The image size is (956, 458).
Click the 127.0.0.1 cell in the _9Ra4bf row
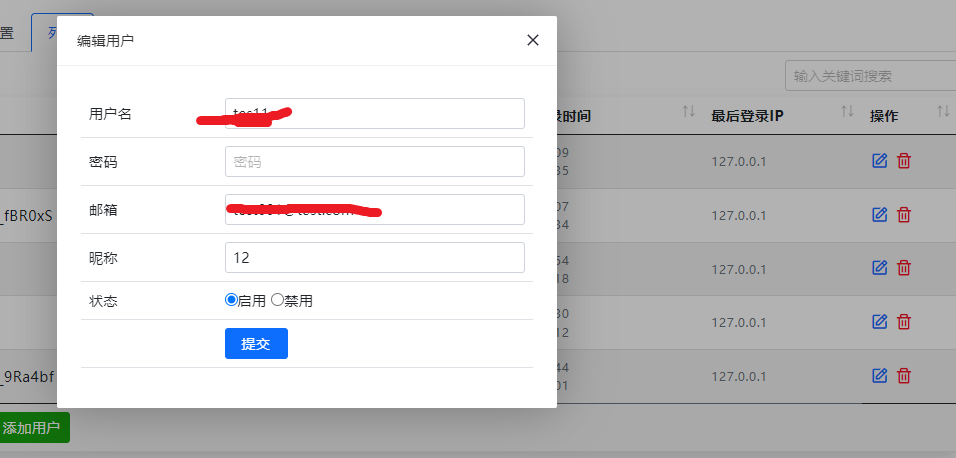(x=738, y=376)
